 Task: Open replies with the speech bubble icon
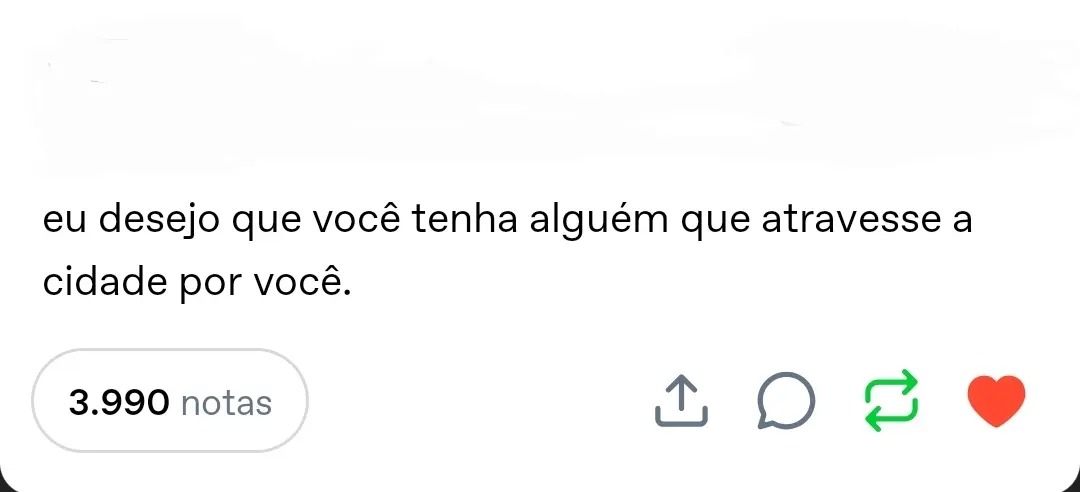[x=785, y=402]
